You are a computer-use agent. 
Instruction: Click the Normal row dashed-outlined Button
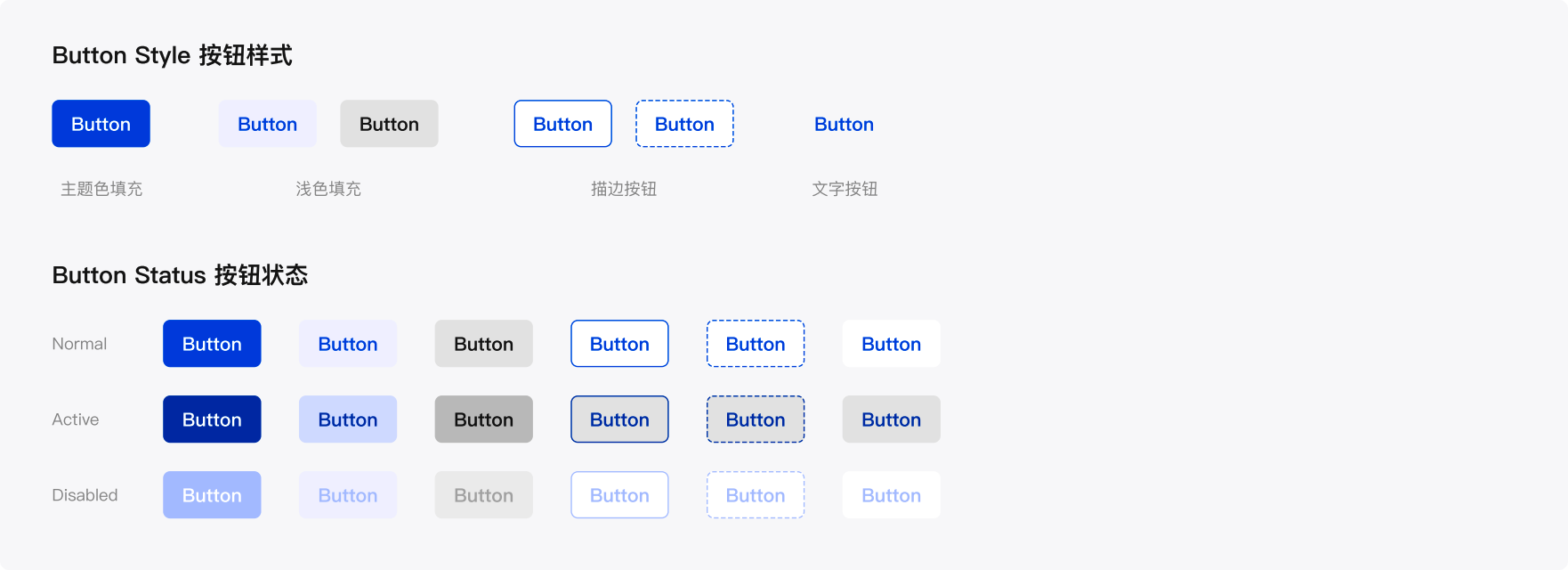(756, 344)
